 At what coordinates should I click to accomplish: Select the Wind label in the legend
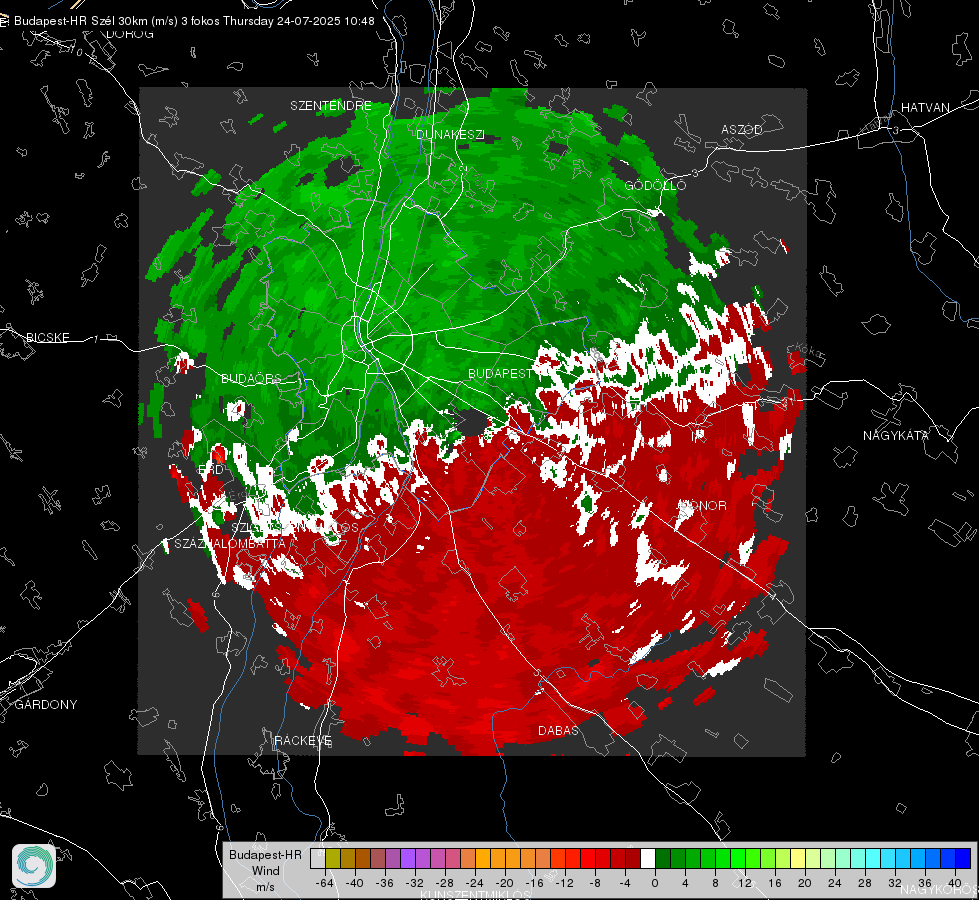pos(265,870)
